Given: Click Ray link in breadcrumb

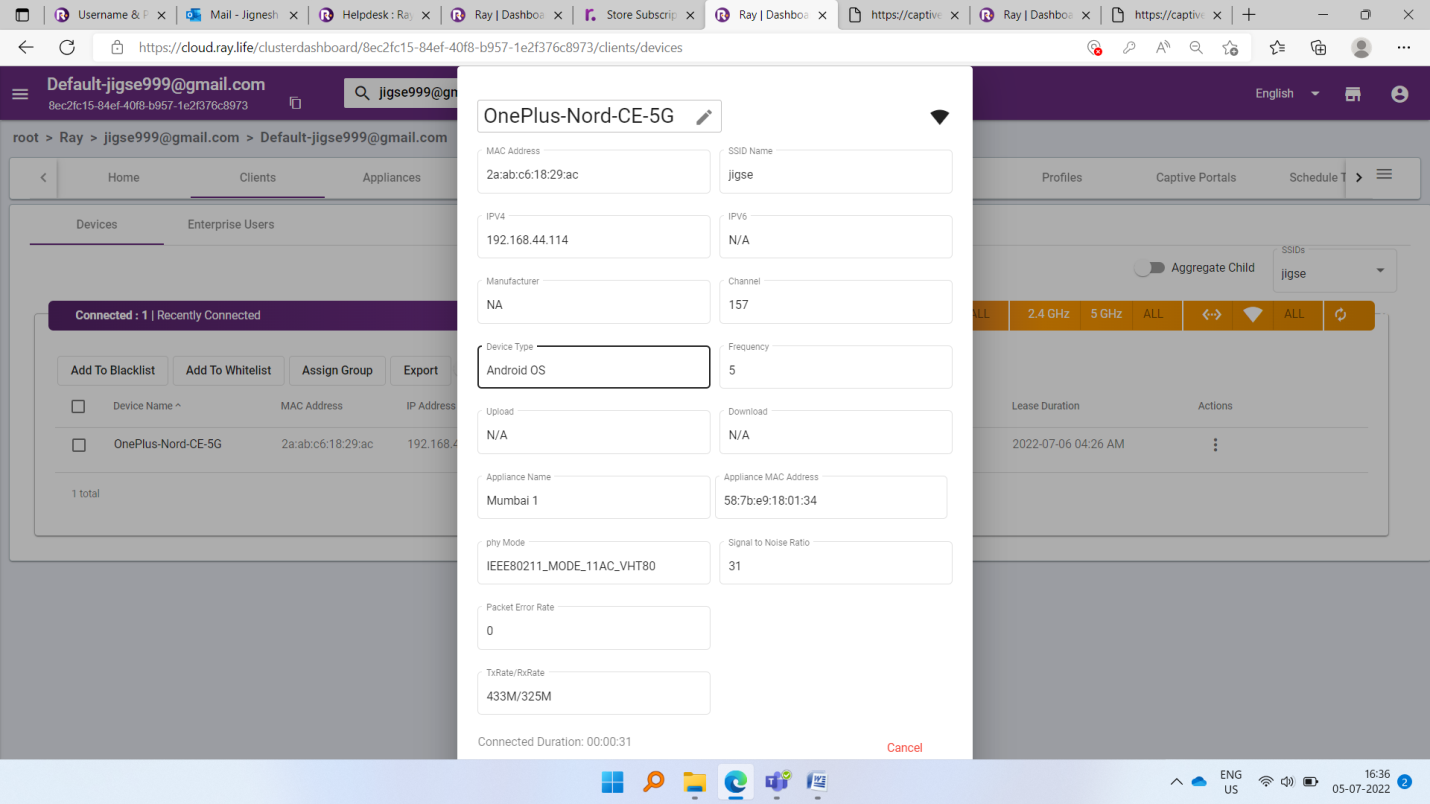Looking at the screenshot, I should [x=71, y=137].
